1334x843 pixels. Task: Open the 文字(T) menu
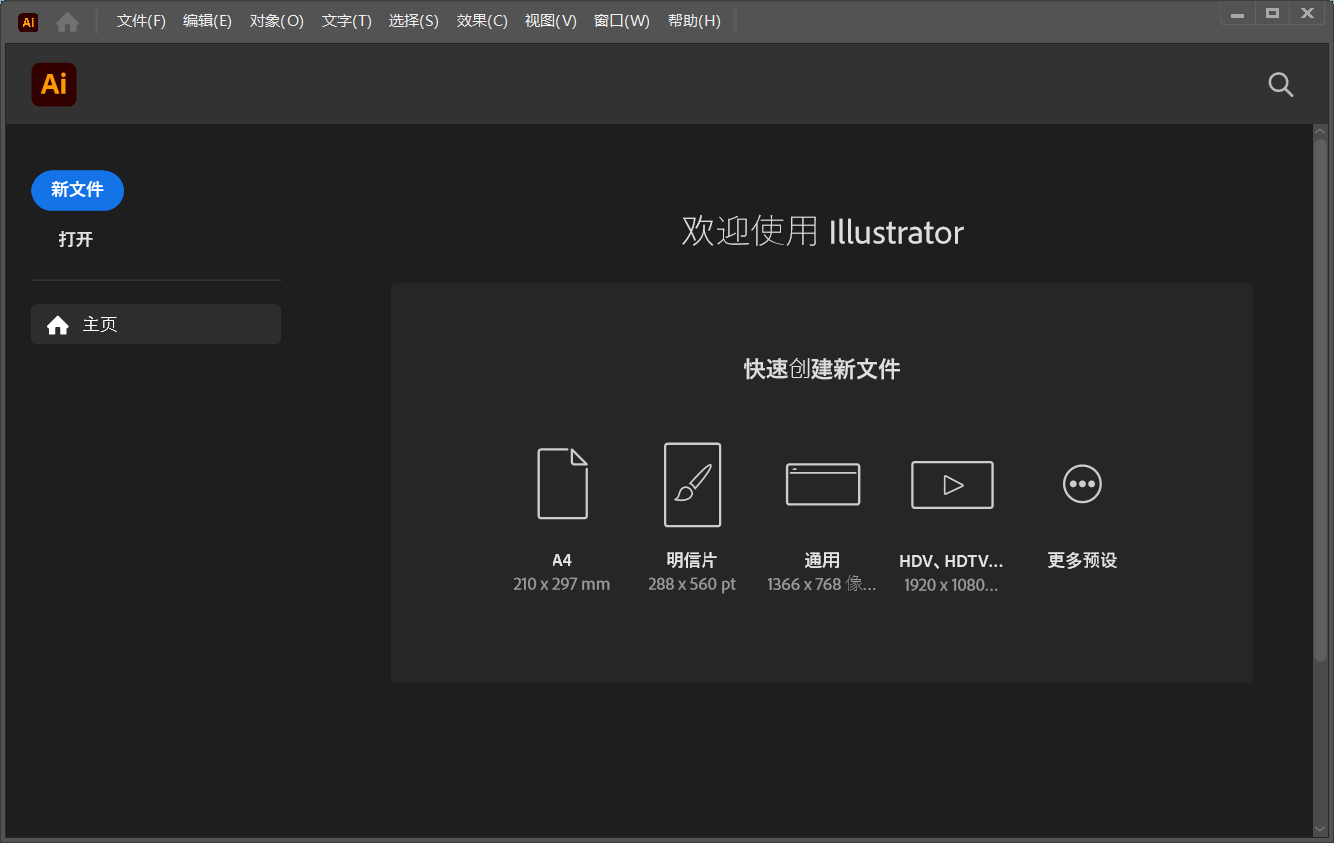(346, 21)
